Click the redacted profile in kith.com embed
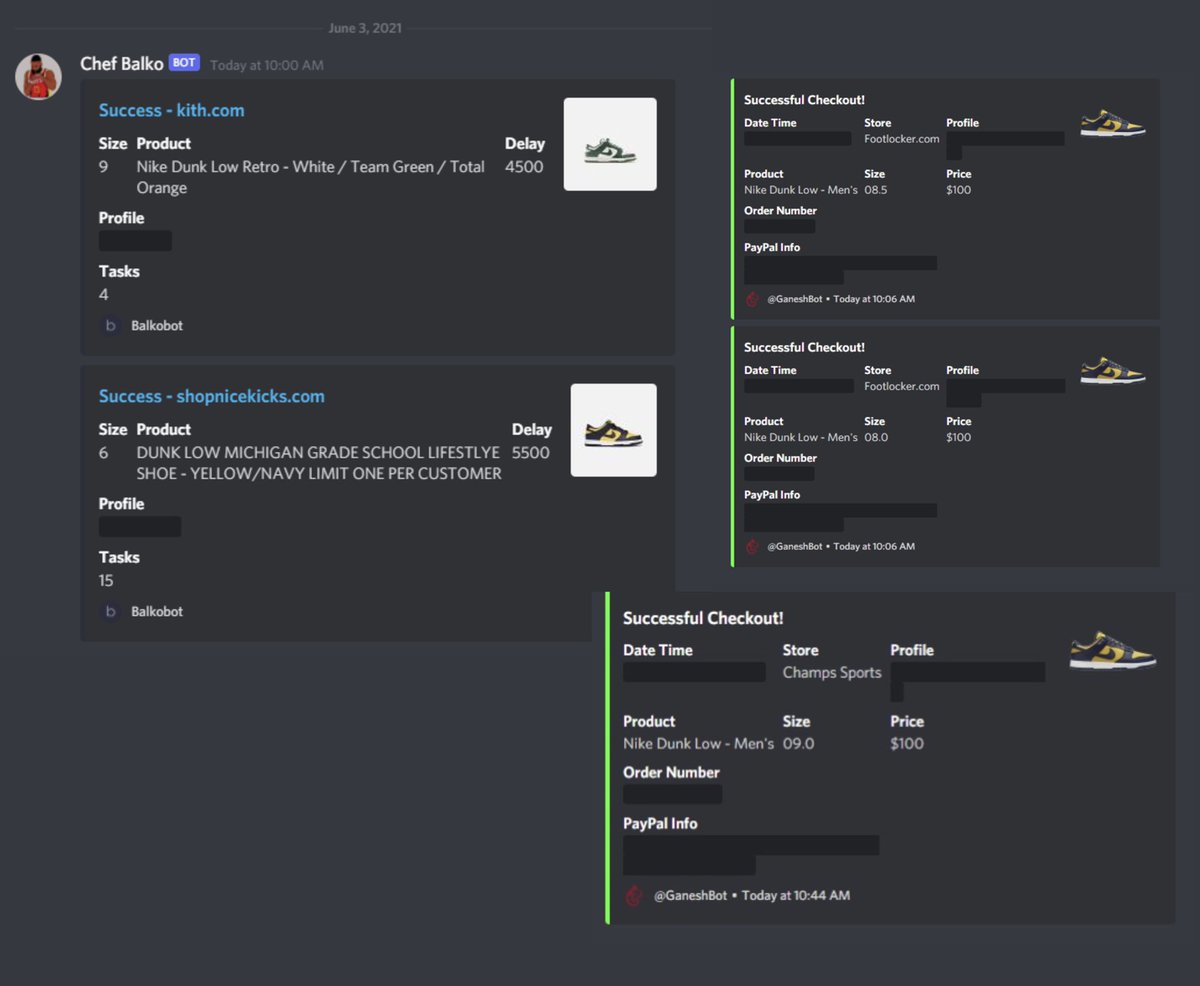 [x=135, y=241]
